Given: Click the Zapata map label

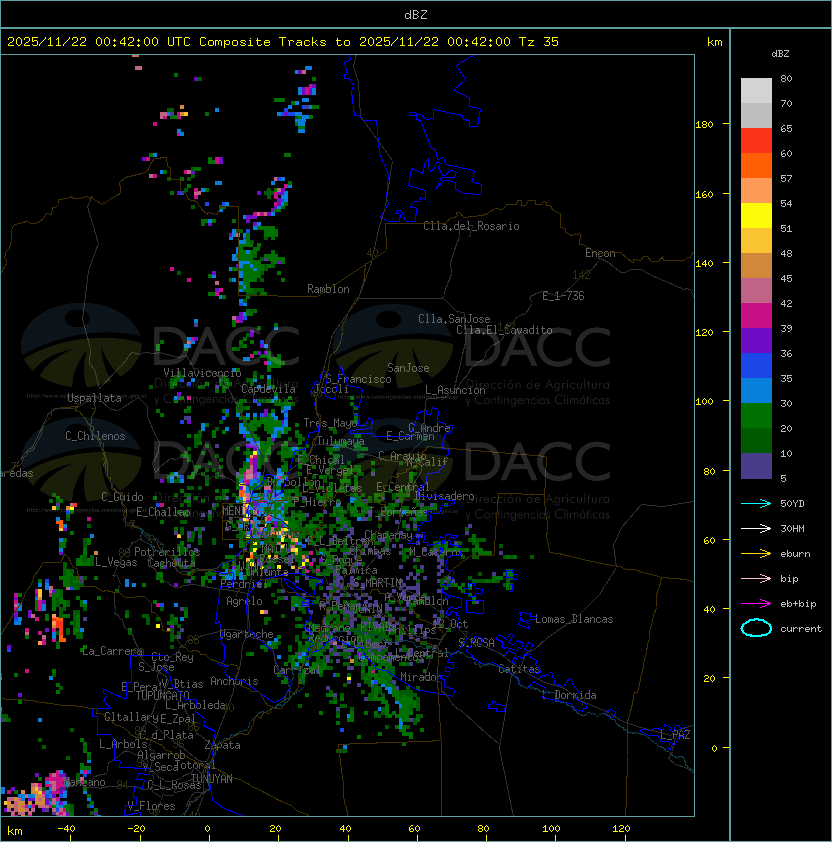Looking at the screenshot, I should [x=222, y=745].
